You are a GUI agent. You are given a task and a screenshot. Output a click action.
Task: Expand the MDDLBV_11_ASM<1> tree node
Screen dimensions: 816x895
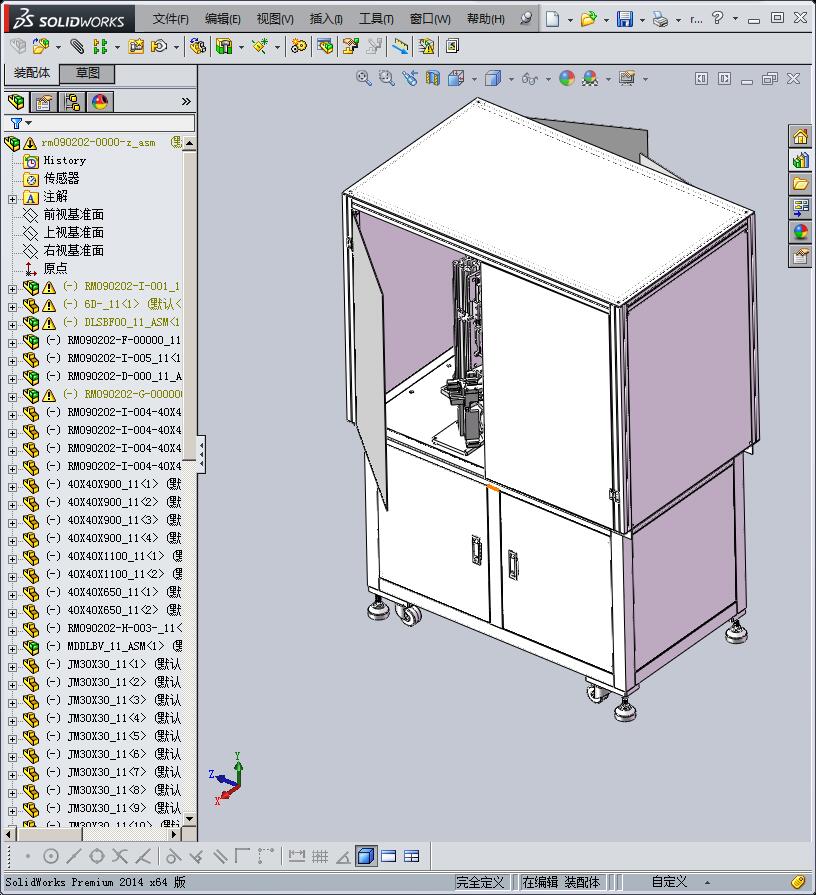[x=12, y=649]
